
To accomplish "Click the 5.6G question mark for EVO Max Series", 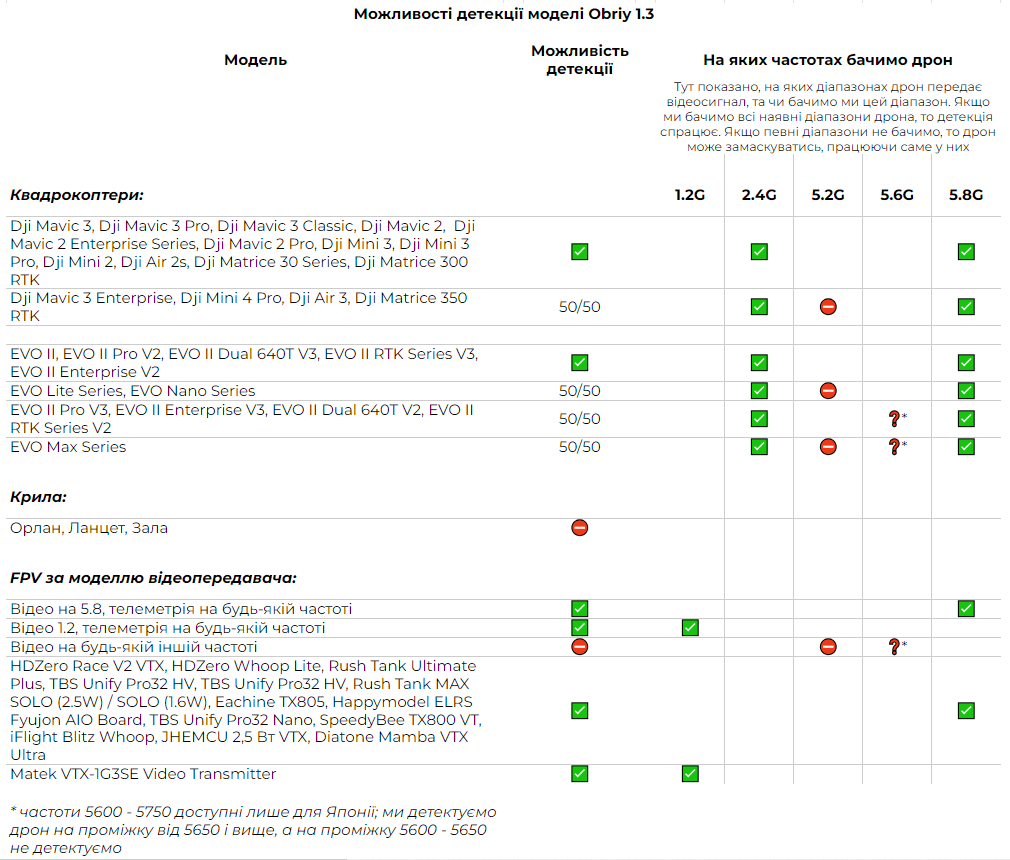I will point(895,447).
